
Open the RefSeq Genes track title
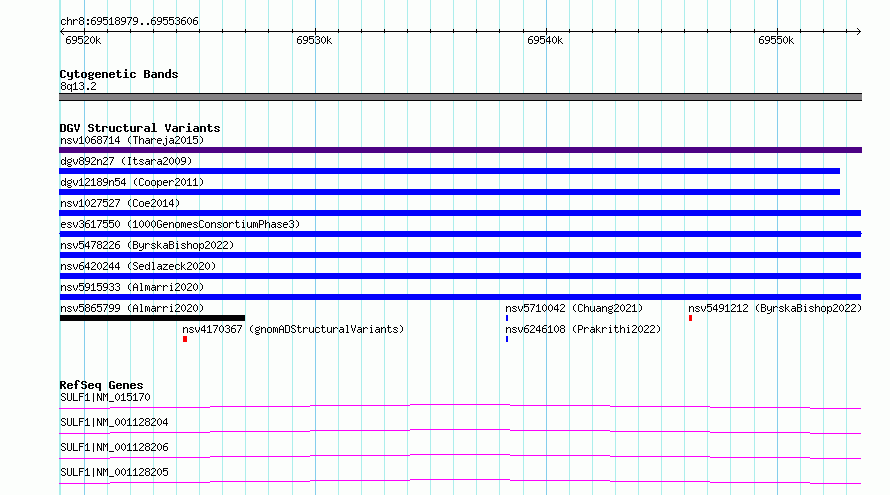101,385
